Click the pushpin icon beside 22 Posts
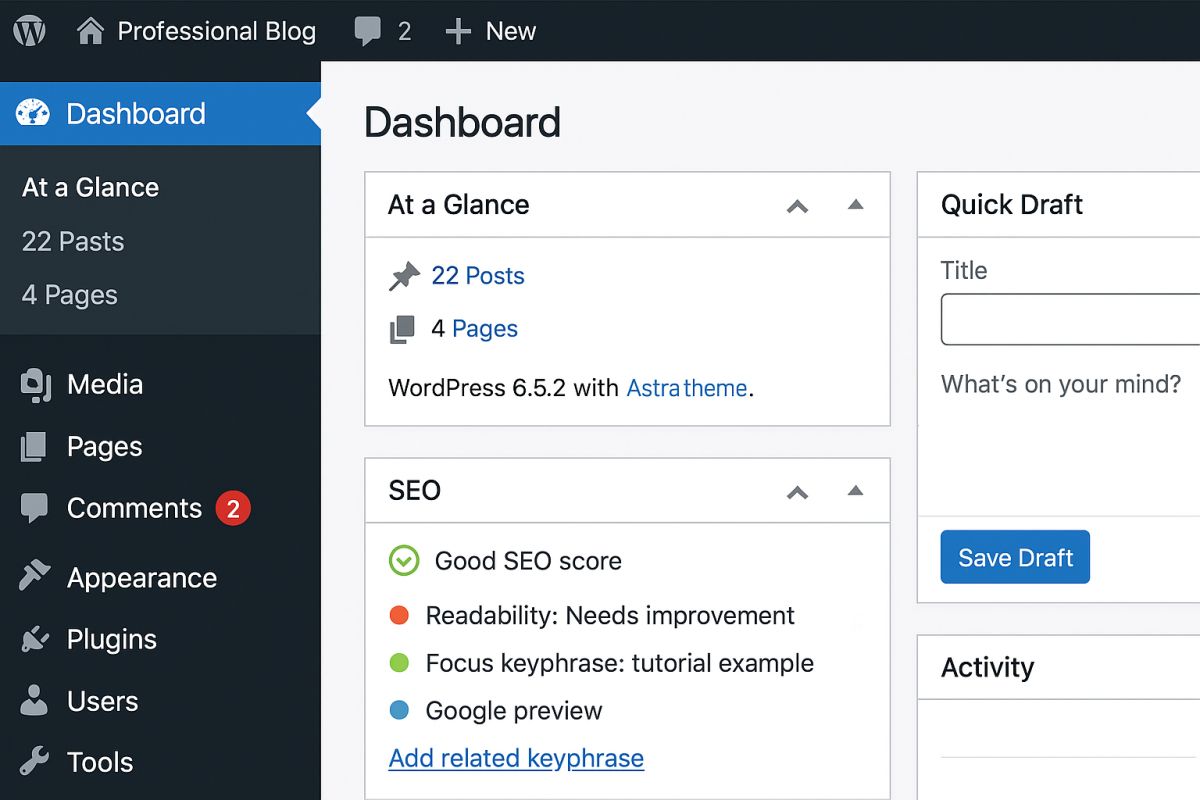 (404, 276)
